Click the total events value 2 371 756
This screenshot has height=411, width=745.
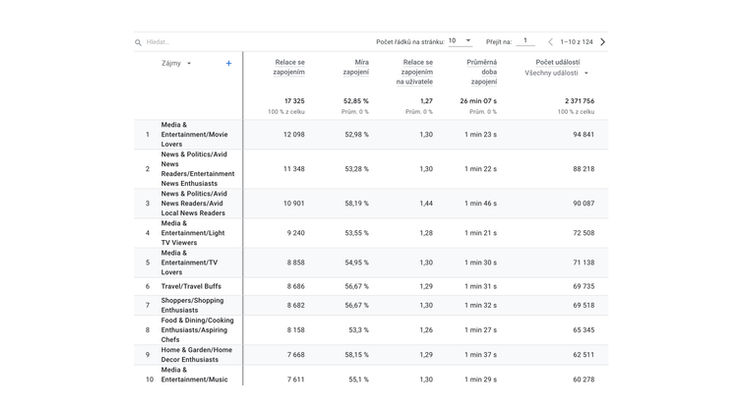580,101
